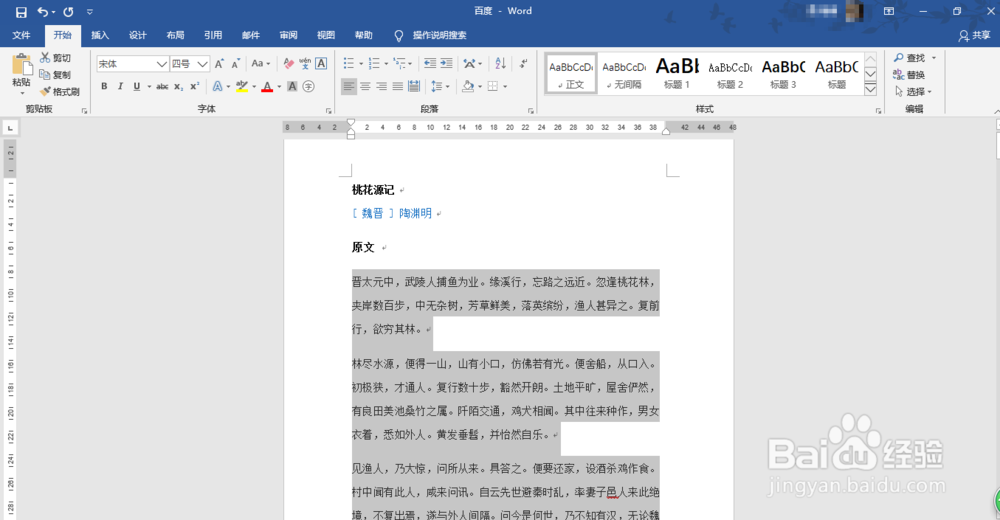
Task: Apply paragraph shading paint bucket
Action: tap(468, 86)
